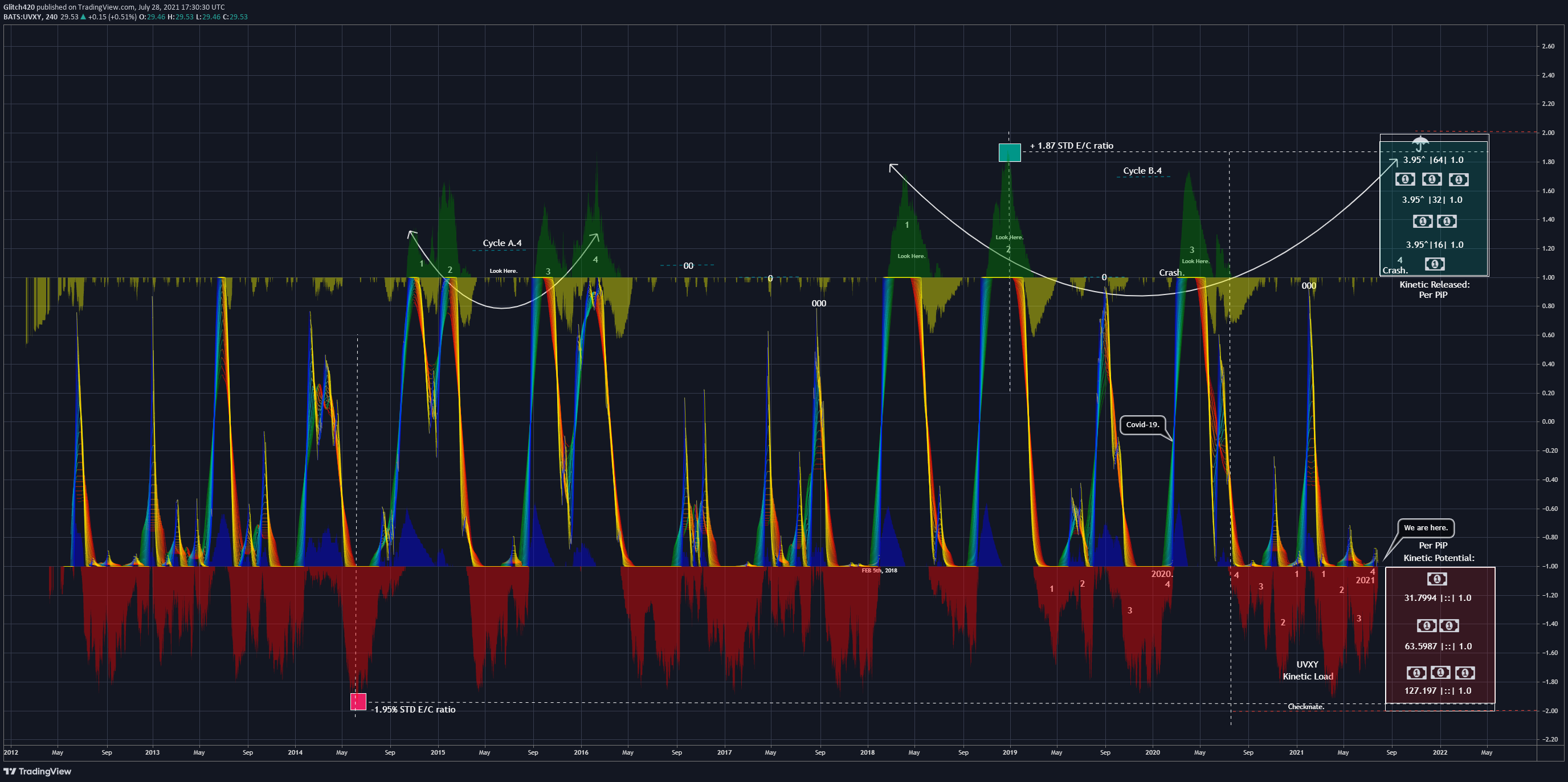Viewport: 1568px width, 782px height.
Task: Click the '2.00' price axis label
Action: (x=1549, y=133)
